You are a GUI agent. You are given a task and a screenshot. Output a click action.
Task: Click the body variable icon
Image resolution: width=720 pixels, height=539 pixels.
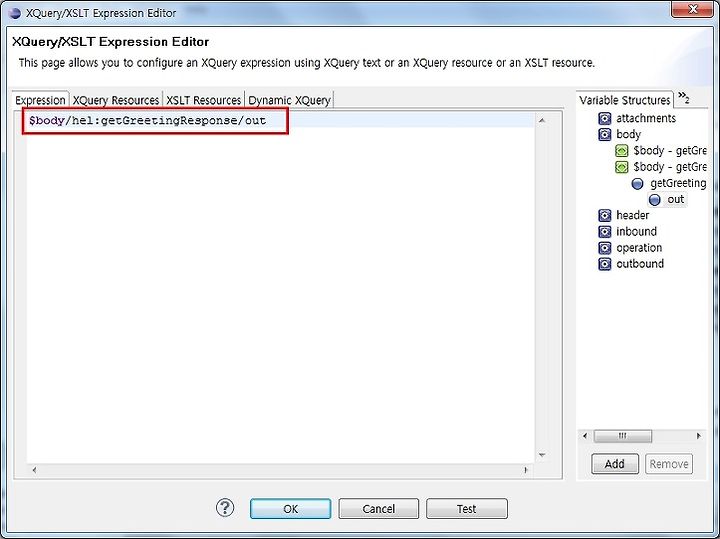(605, 135)
